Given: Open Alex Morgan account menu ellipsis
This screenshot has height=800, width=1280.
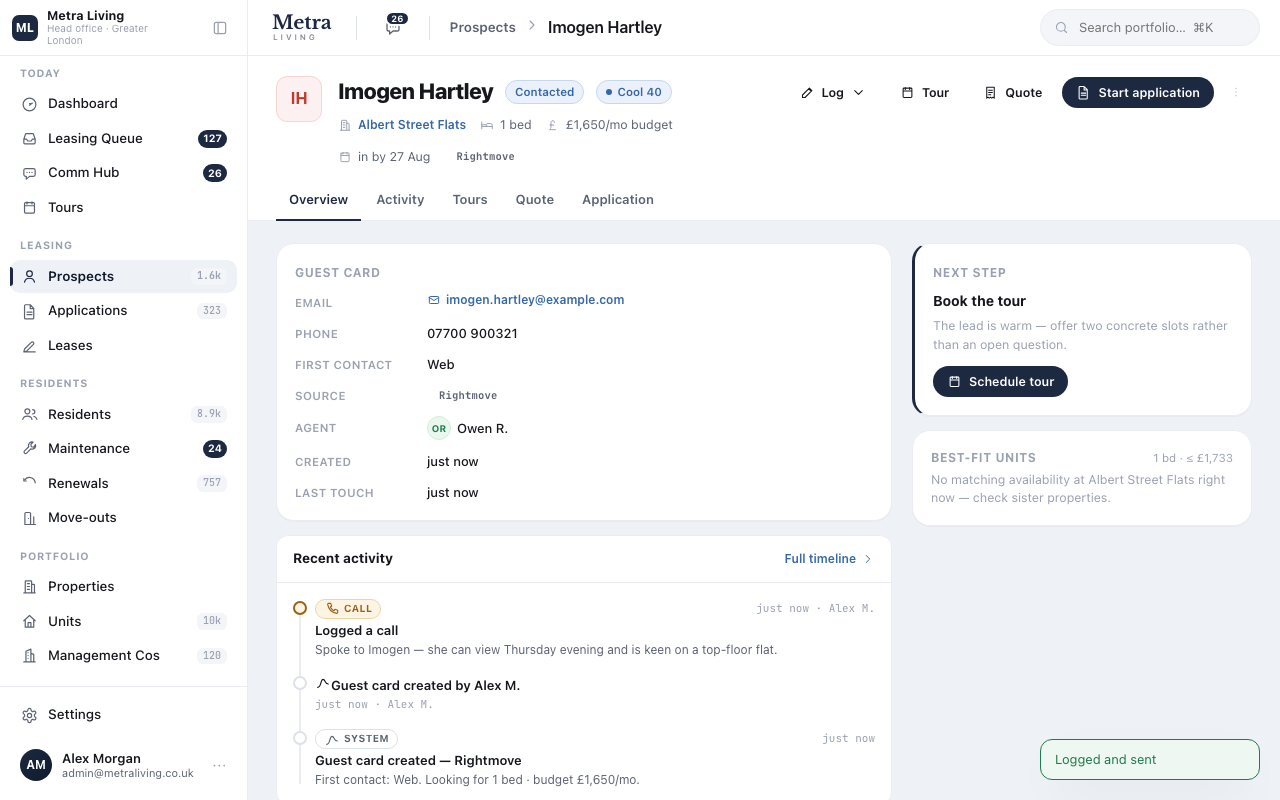Looking at the screenshot, I should (219, 766).
